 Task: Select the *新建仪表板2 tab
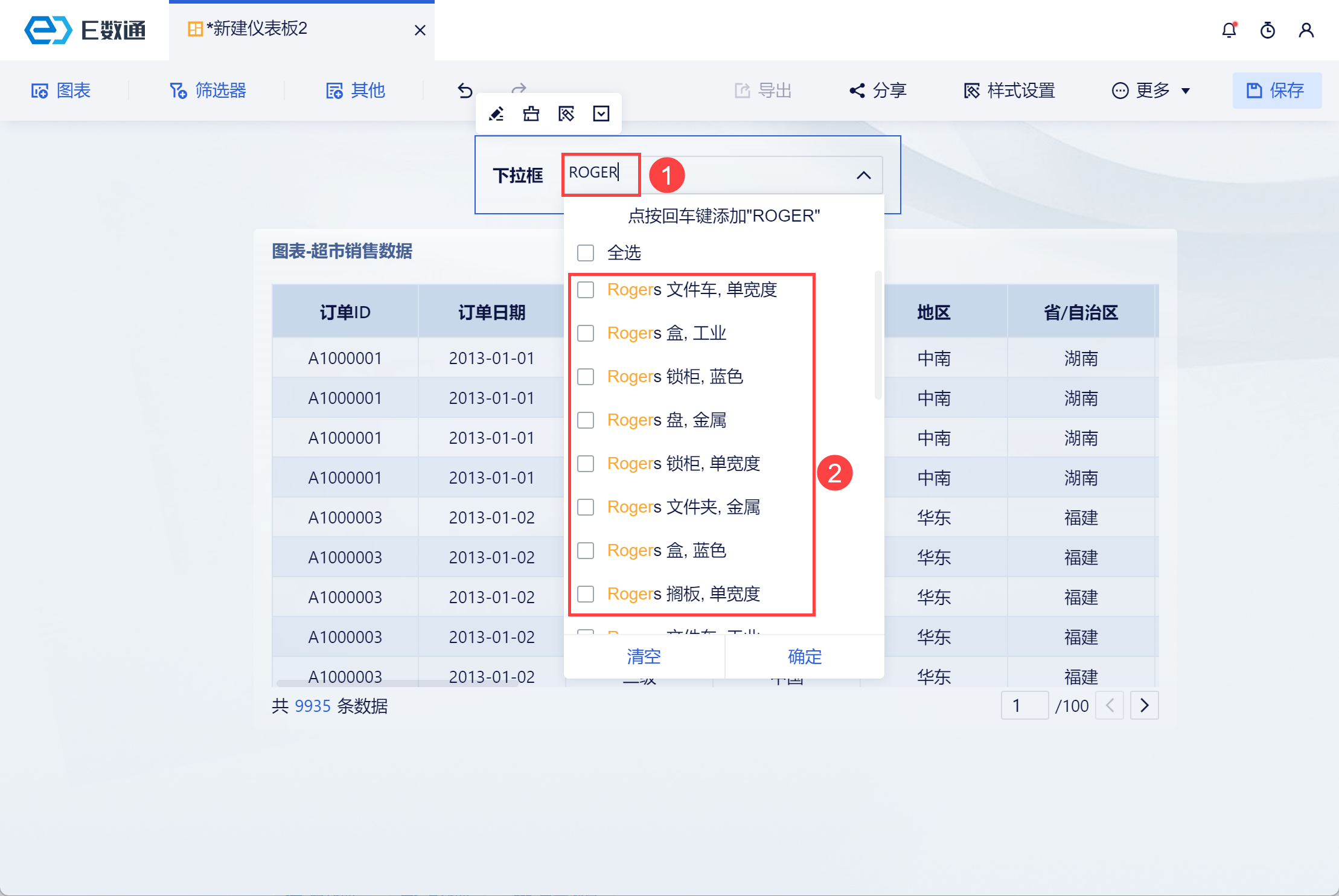pyautogui.click(x=257, y=29)
